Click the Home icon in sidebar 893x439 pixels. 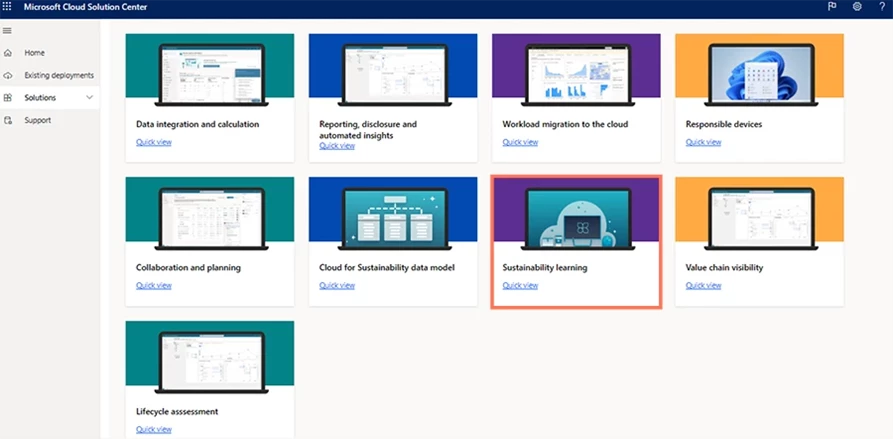point(8,52)
